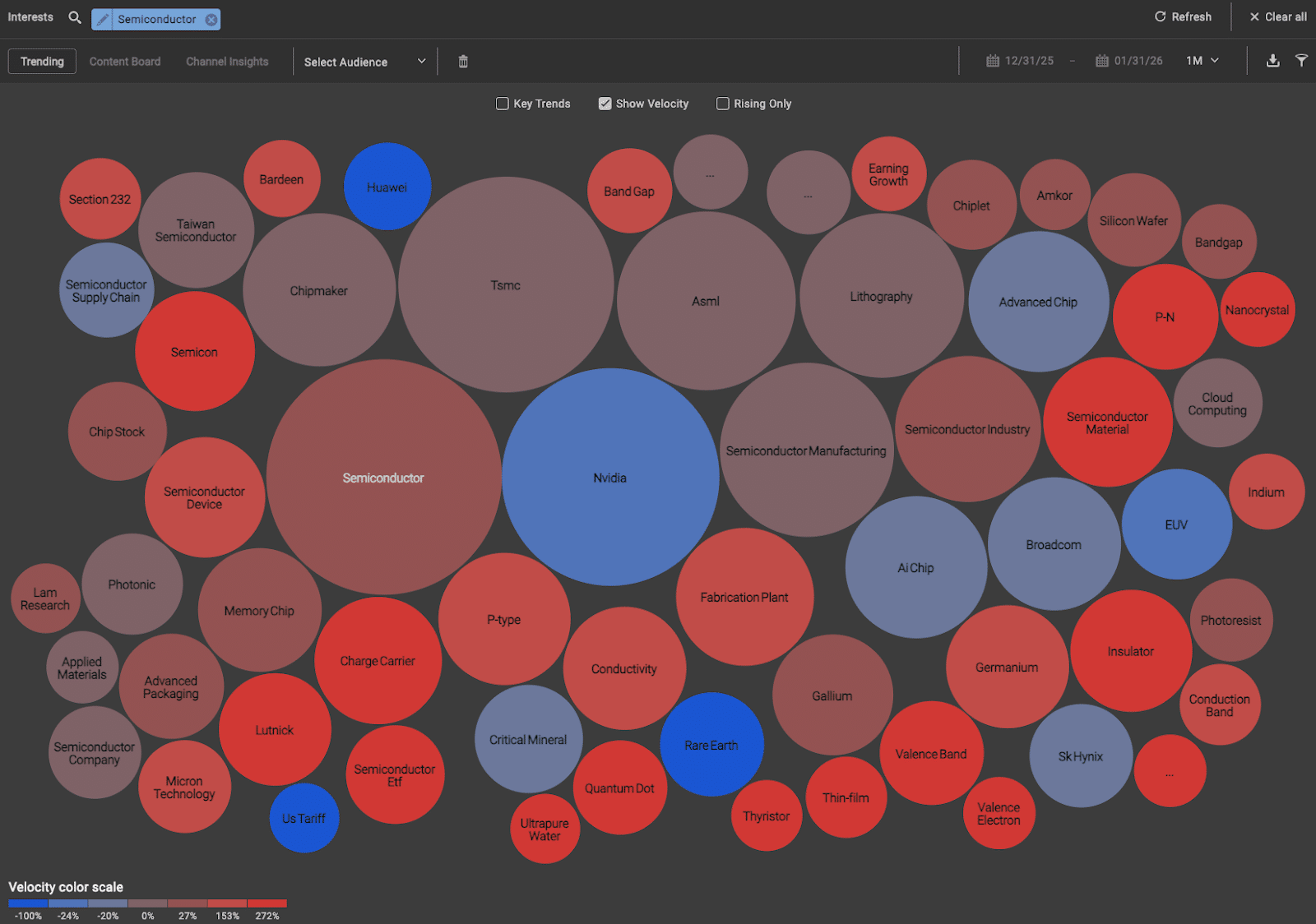Click the EUV bubble
Screen dimensions: 1316x924
pyautogui.click(x=1177, y=524)
